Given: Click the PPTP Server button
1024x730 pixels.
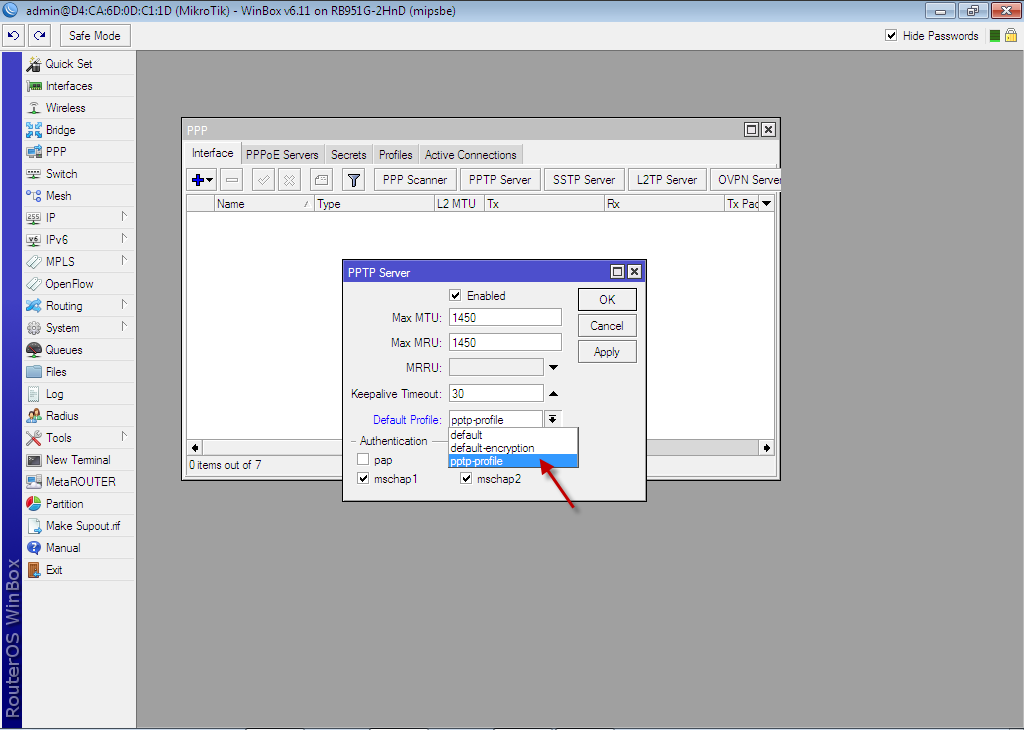Looking at the screenshot, I should tap(500, 180).
